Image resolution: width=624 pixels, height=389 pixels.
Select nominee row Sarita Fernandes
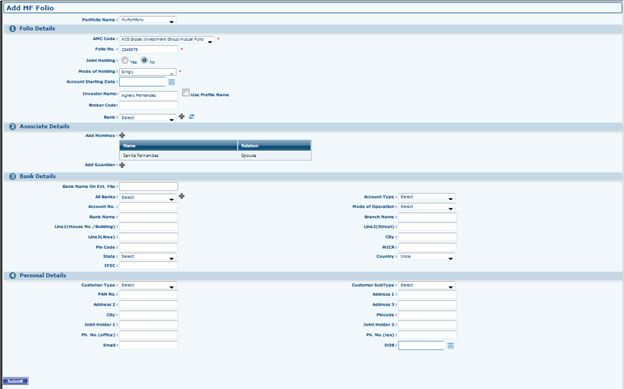[215, 155]
